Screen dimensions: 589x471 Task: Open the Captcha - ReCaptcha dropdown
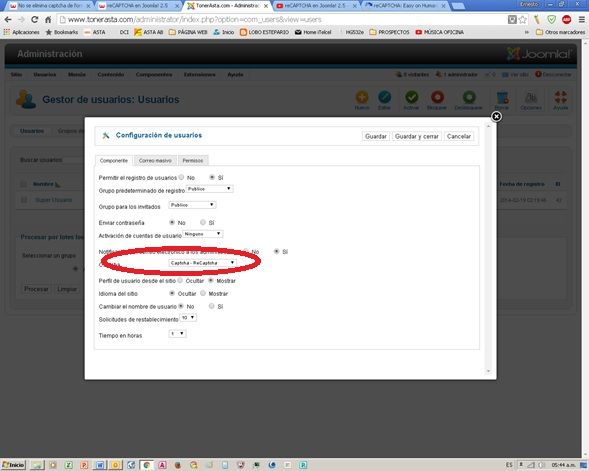pyautogui.click(x=202, y=263)
